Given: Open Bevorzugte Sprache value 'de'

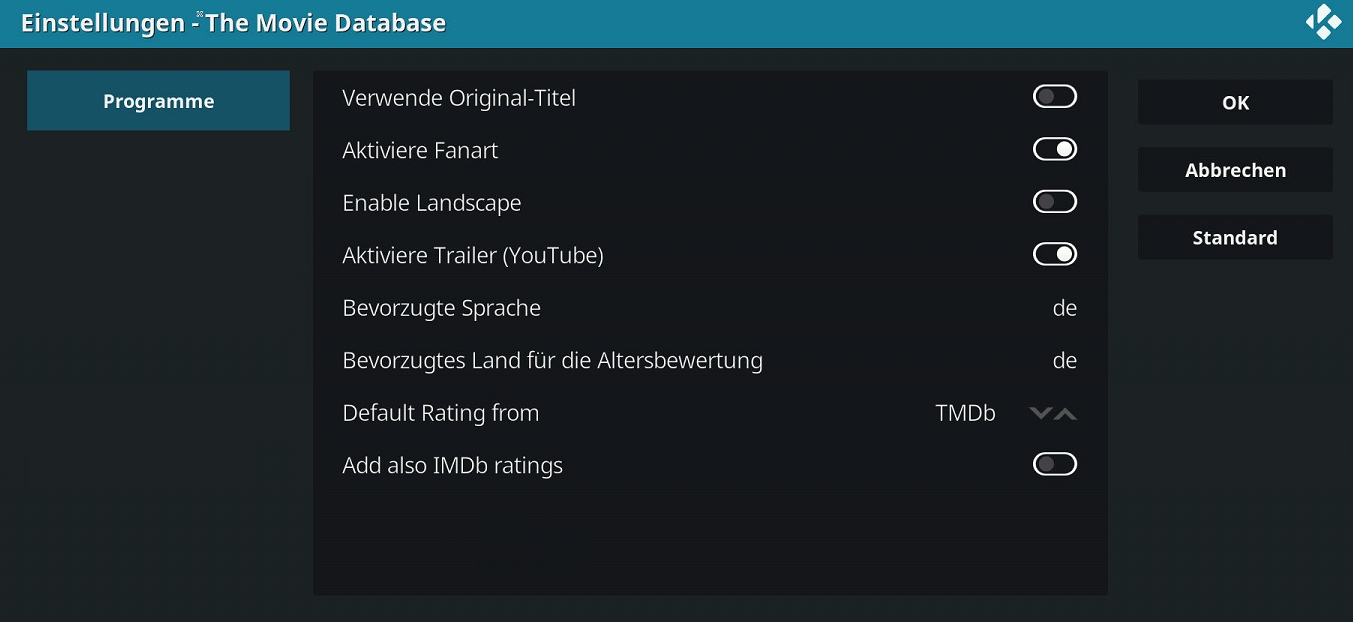Looking at the screenshot, I should click(1065, 308).
